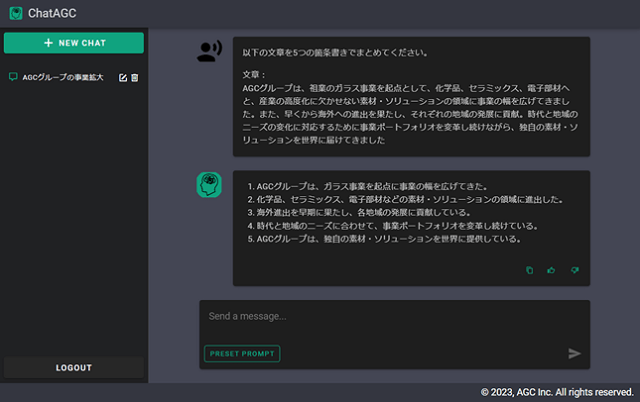Click the user prompt message box
The width and height of the screenshot is (640, 402).
(410, 96)
